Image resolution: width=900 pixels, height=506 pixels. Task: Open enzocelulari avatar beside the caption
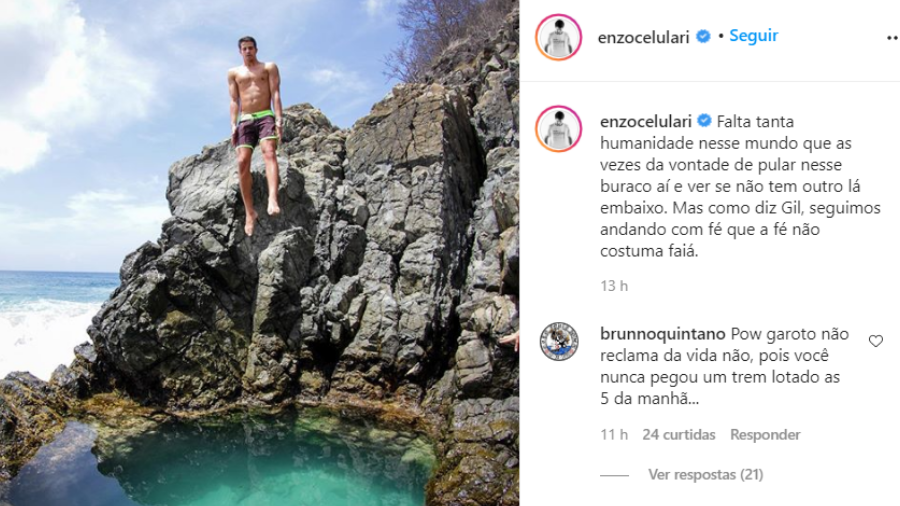tap(558, 129)
